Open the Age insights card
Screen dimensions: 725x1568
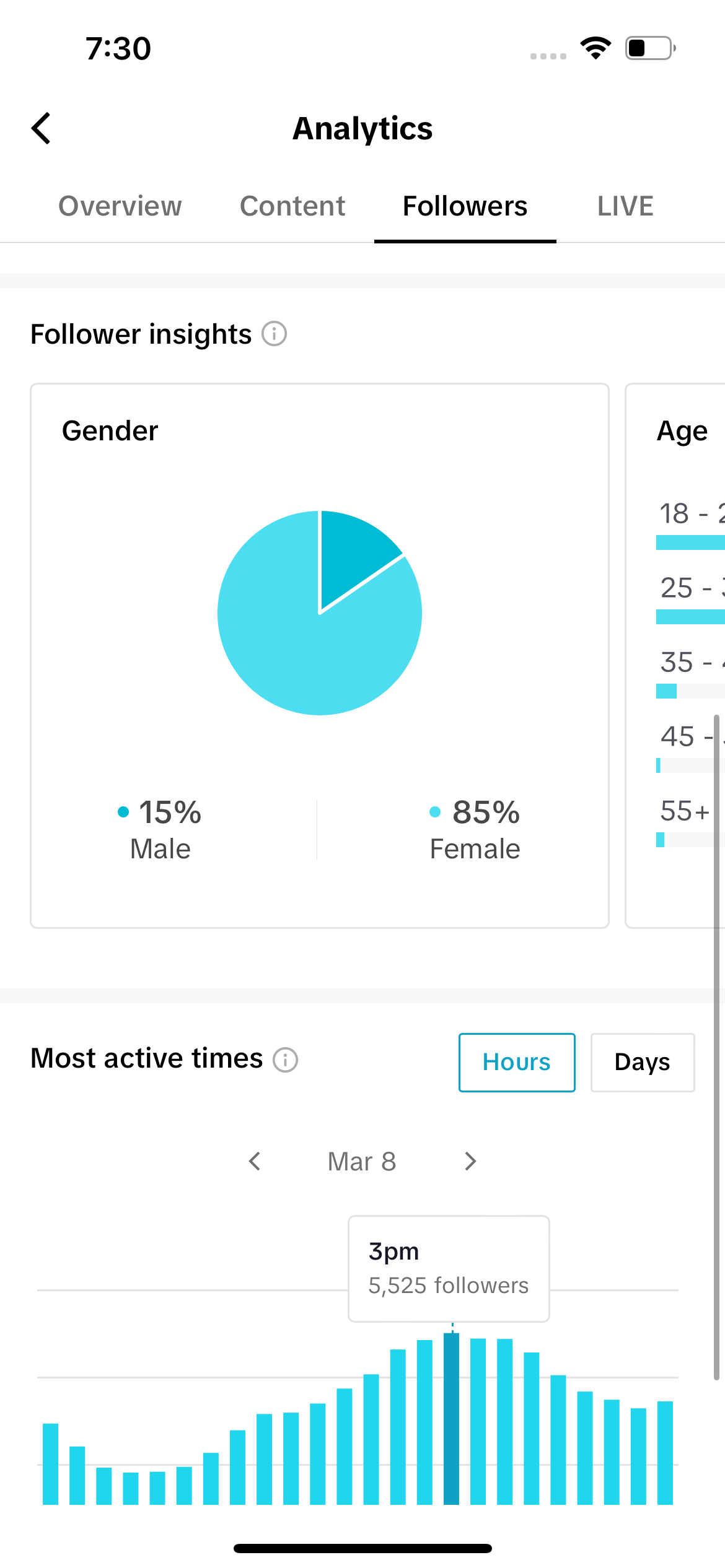[675, 655]
